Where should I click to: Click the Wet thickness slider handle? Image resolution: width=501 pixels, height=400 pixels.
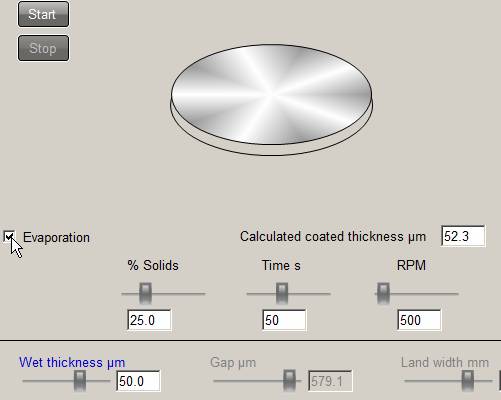80,381
